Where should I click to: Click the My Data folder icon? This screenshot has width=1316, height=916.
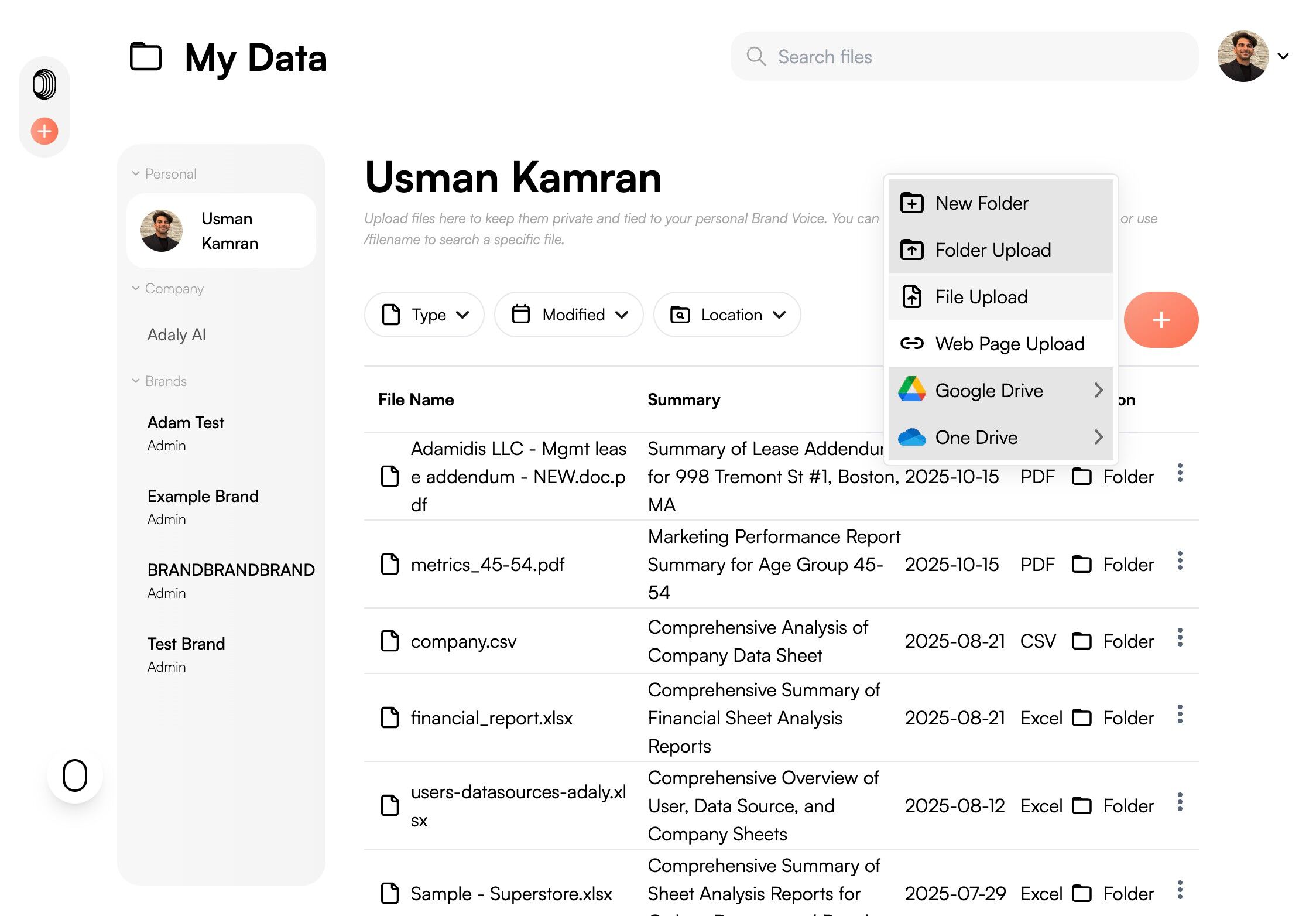point(146,57)
